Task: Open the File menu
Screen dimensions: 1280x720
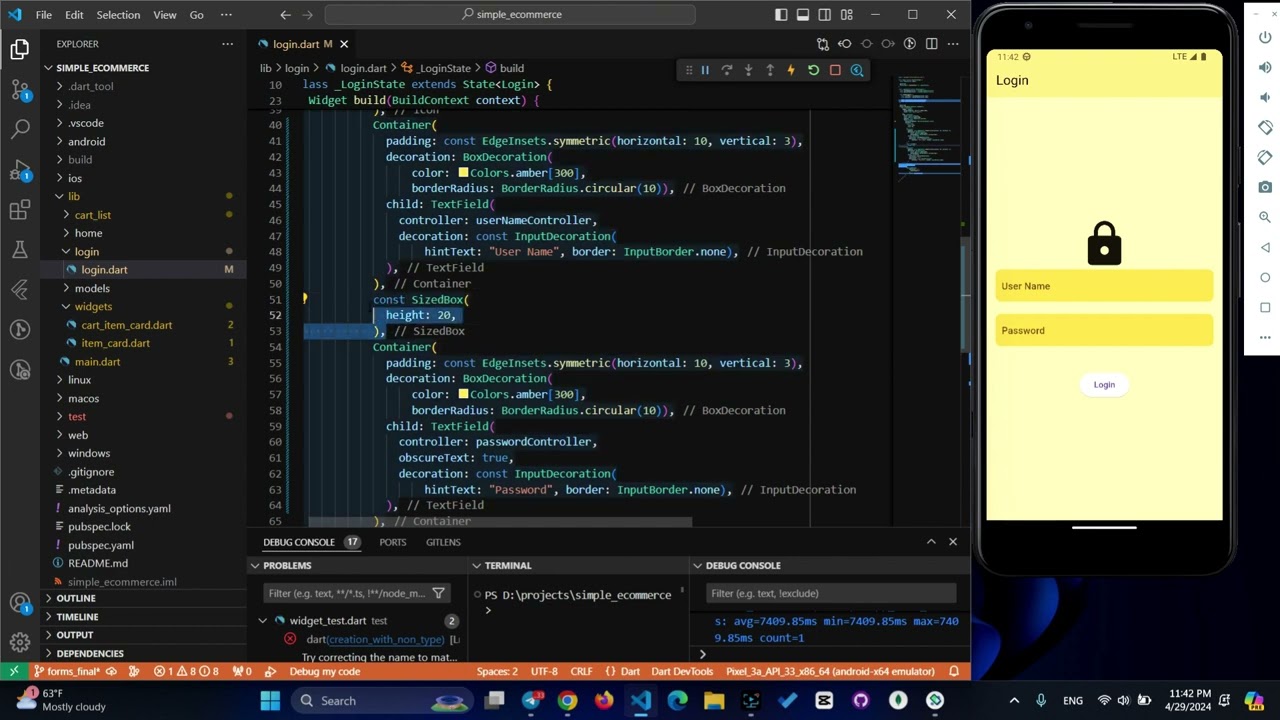Action: [44, 15]
